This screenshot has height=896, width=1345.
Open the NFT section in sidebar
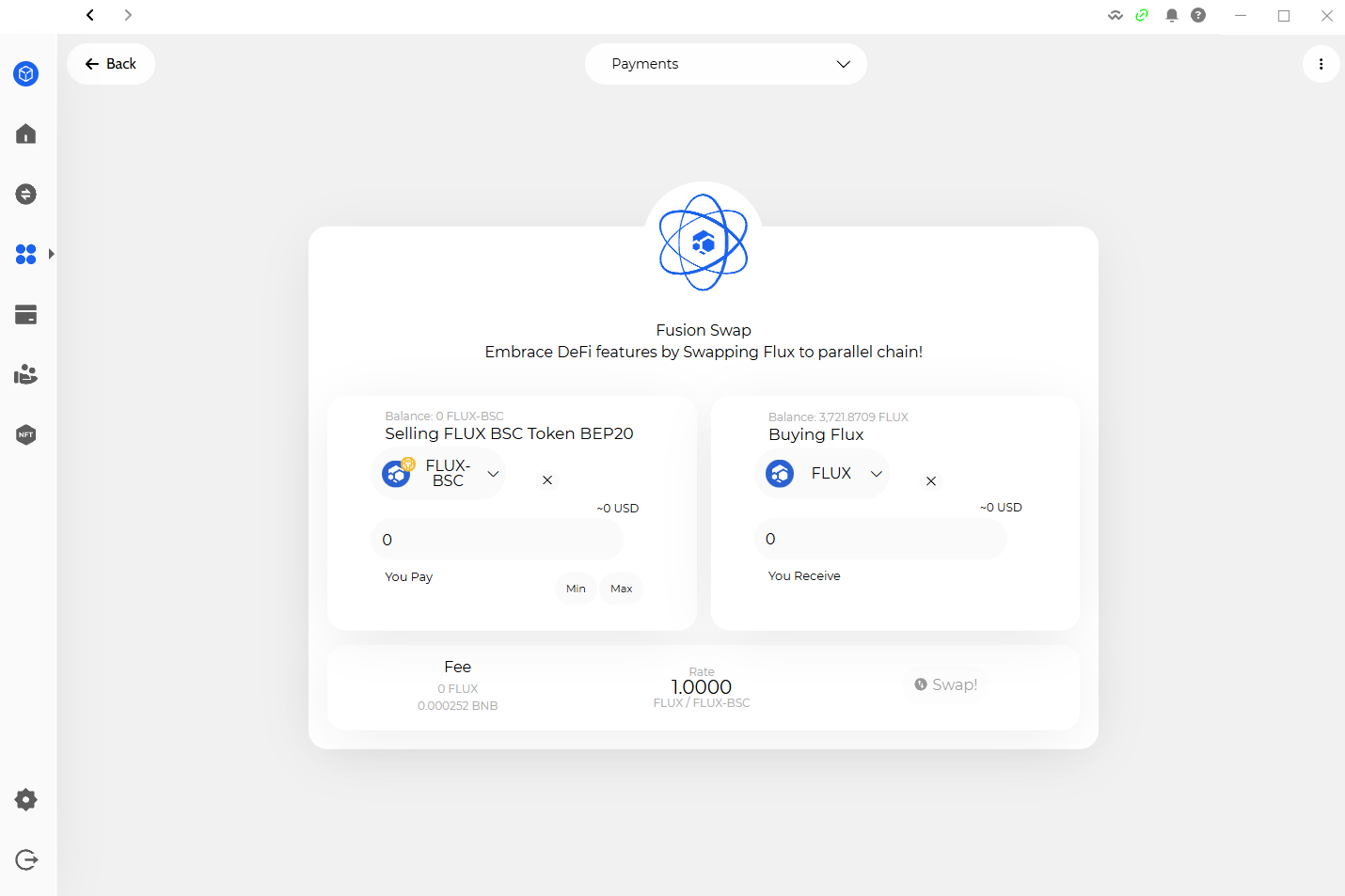(x=26, y=434)
